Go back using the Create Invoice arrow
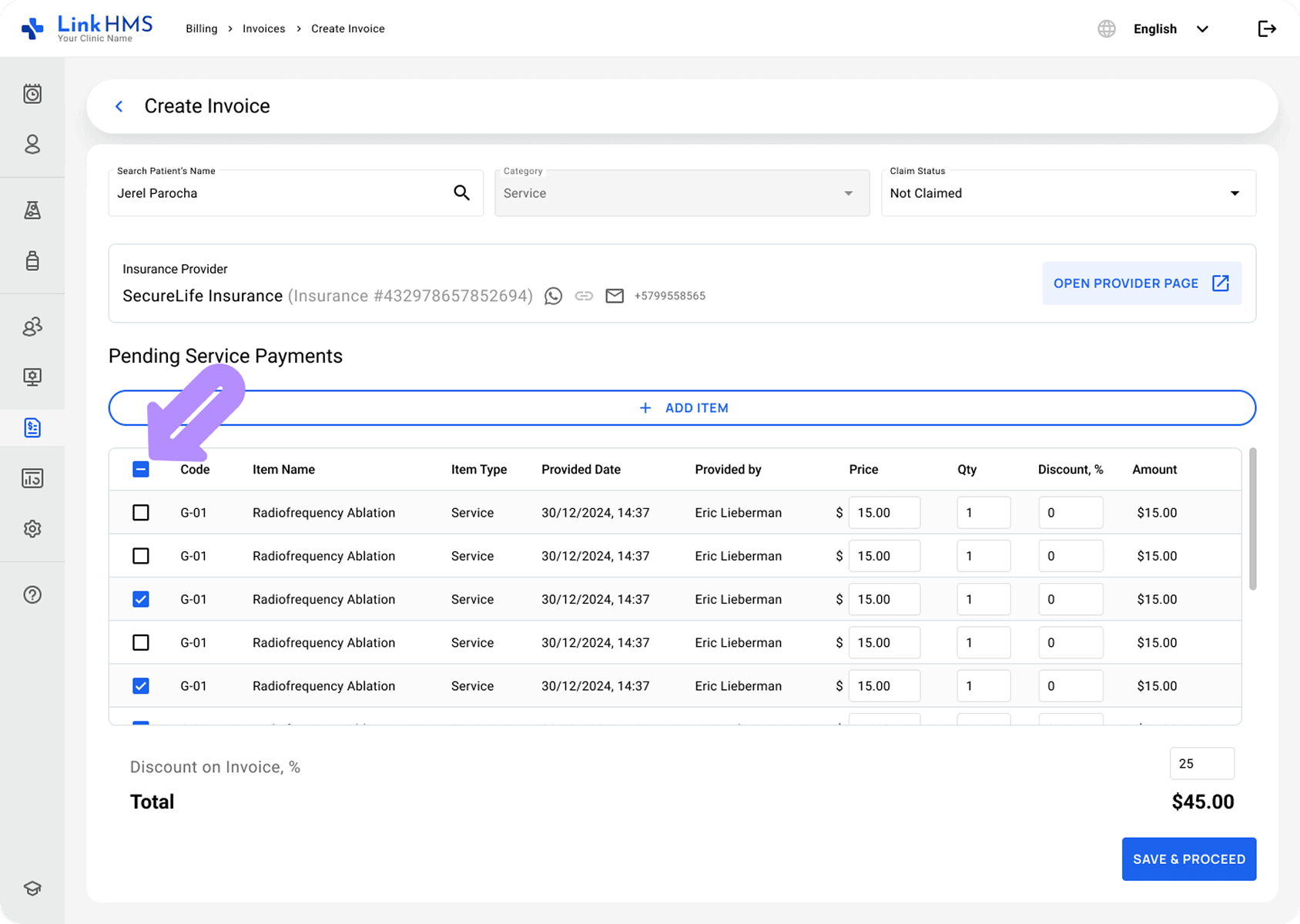This screenshot has width=1300, height=924. pos(119,106)
